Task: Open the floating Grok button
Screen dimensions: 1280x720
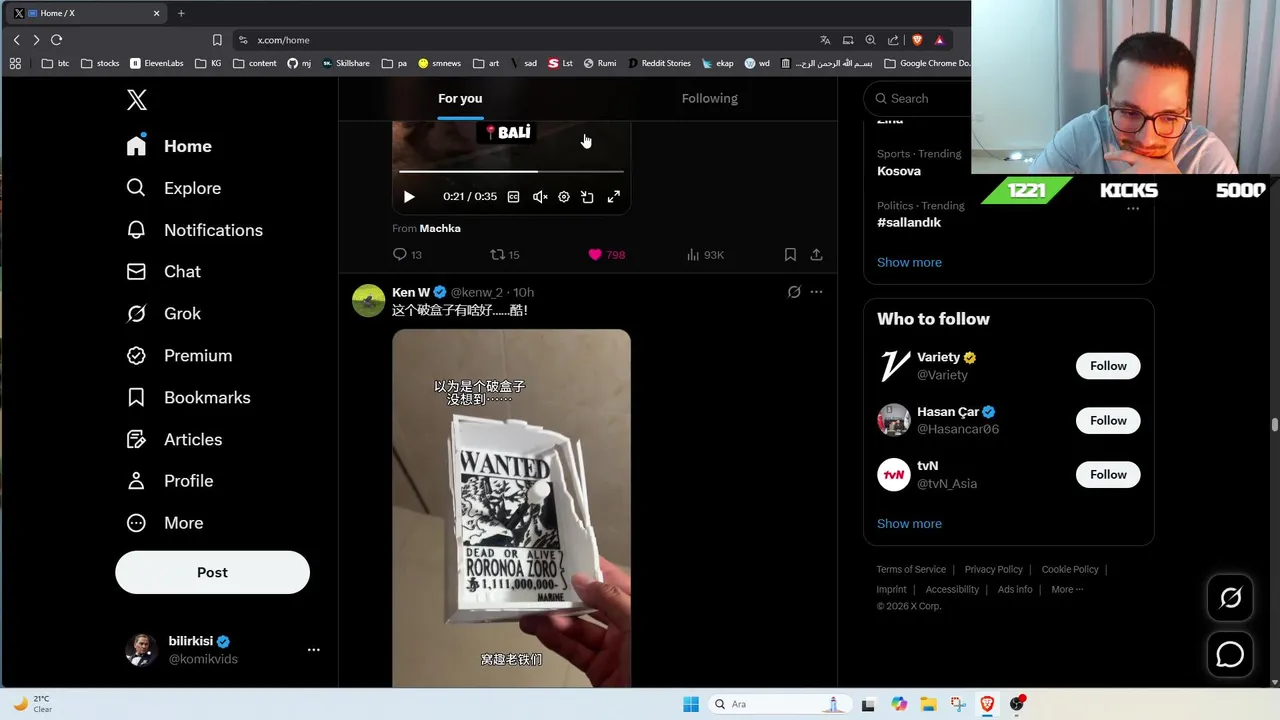Action: [1230, 598]
